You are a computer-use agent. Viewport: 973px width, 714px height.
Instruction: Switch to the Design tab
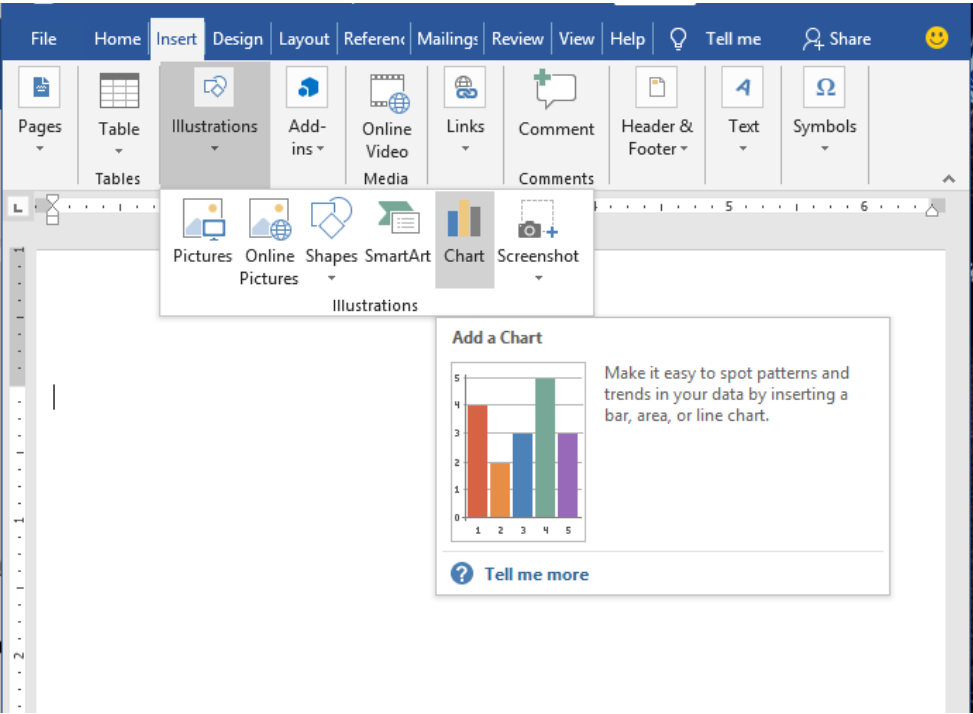click(x=238, y=38)
